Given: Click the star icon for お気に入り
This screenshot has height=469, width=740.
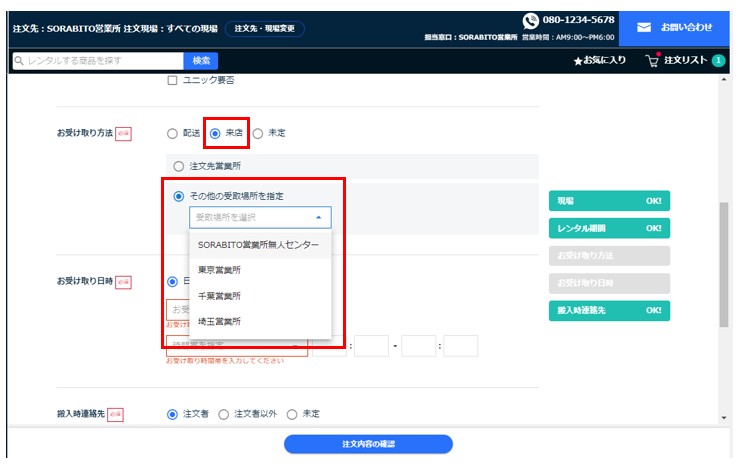Looking at the screenshot, I should tap(578, 61).
